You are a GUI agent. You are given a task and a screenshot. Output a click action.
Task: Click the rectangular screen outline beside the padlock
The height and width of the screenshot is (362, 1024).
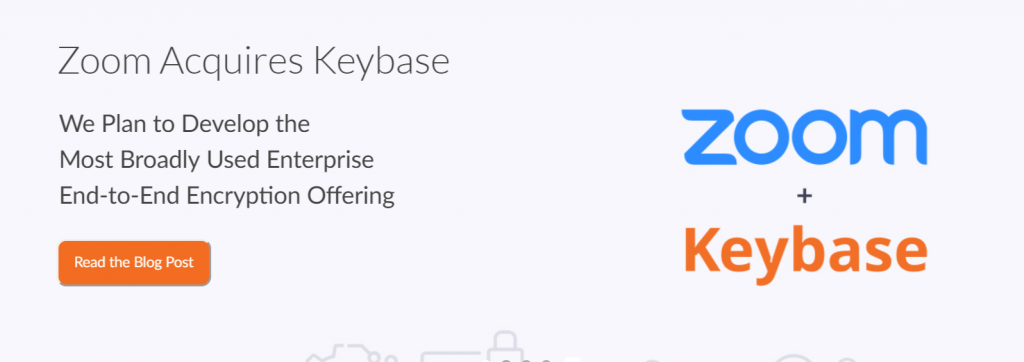(x=452, y=357)
